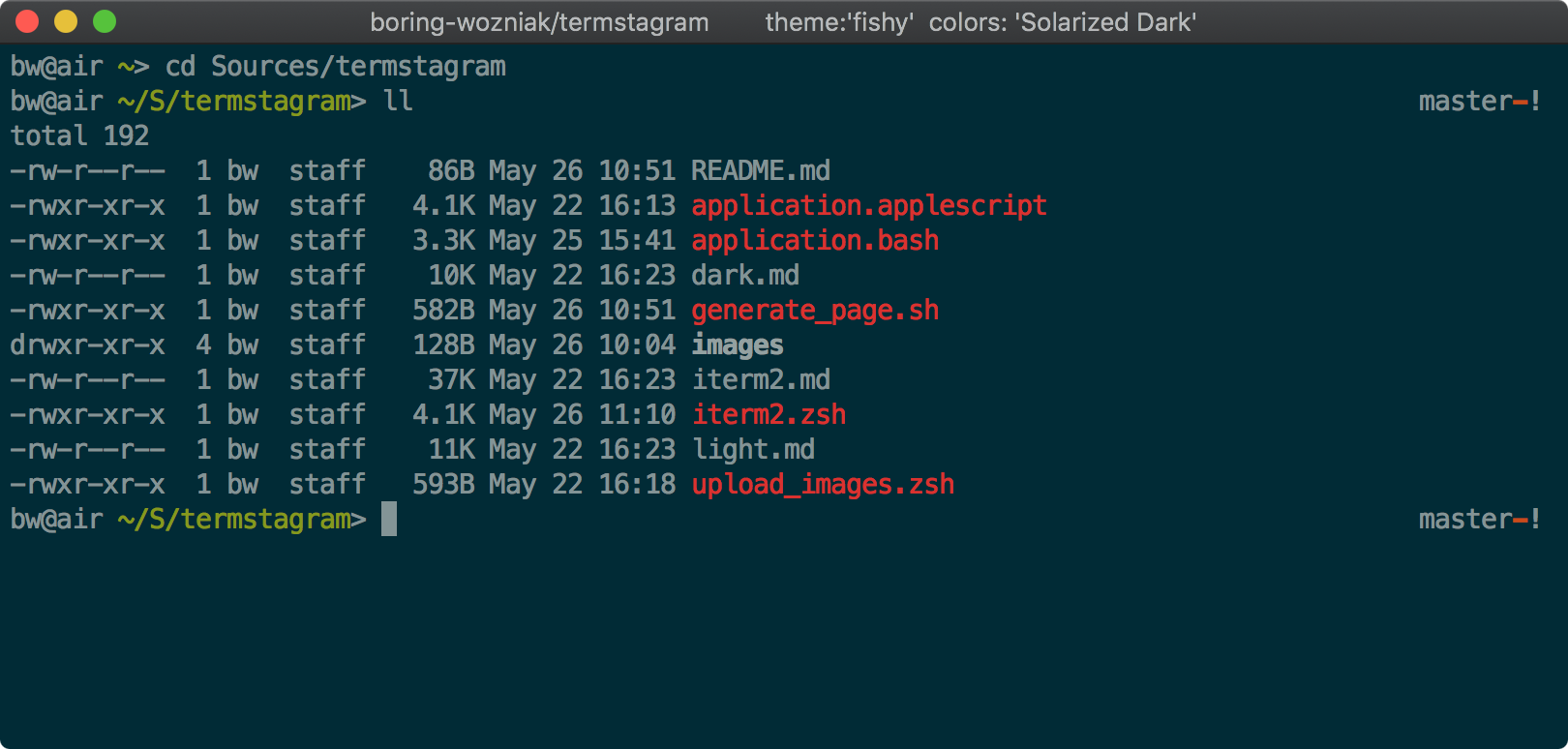Image resolution: width=1568 pixels, height=749 pixels.
Task: Maximize the window using the green button
Action: [x=105, y=21]
